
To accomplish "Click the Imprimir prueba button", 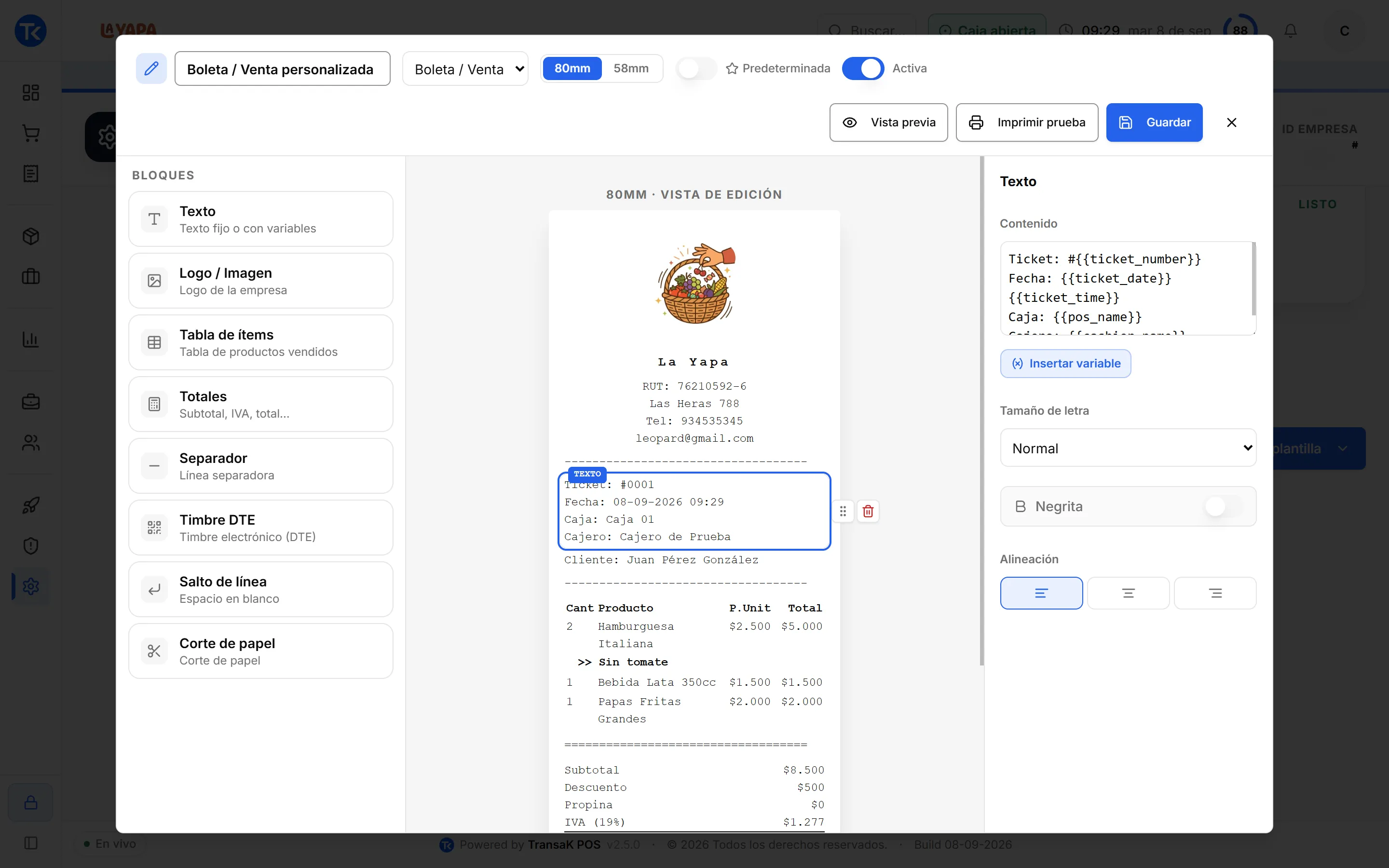I will pos(1026,122).
